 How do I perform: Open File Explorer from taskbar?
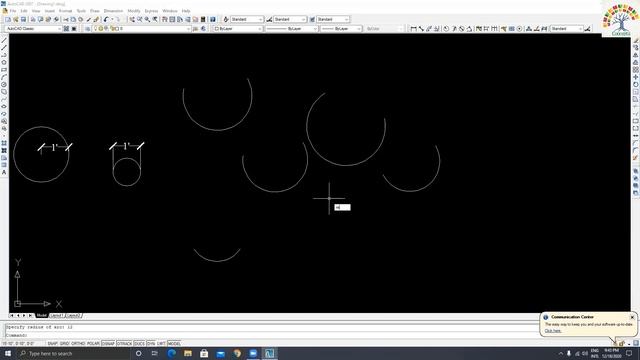(x=188, y=353)
